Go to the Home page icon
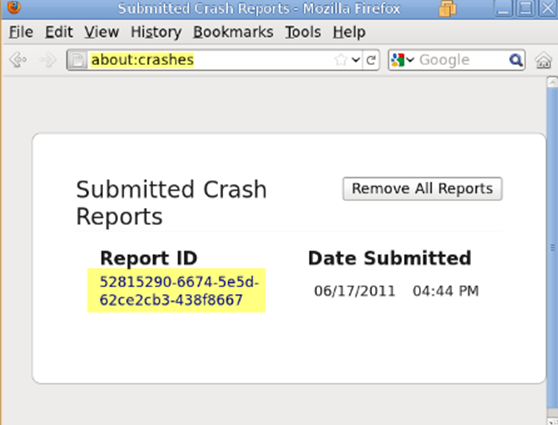 [x=543, y=60]
